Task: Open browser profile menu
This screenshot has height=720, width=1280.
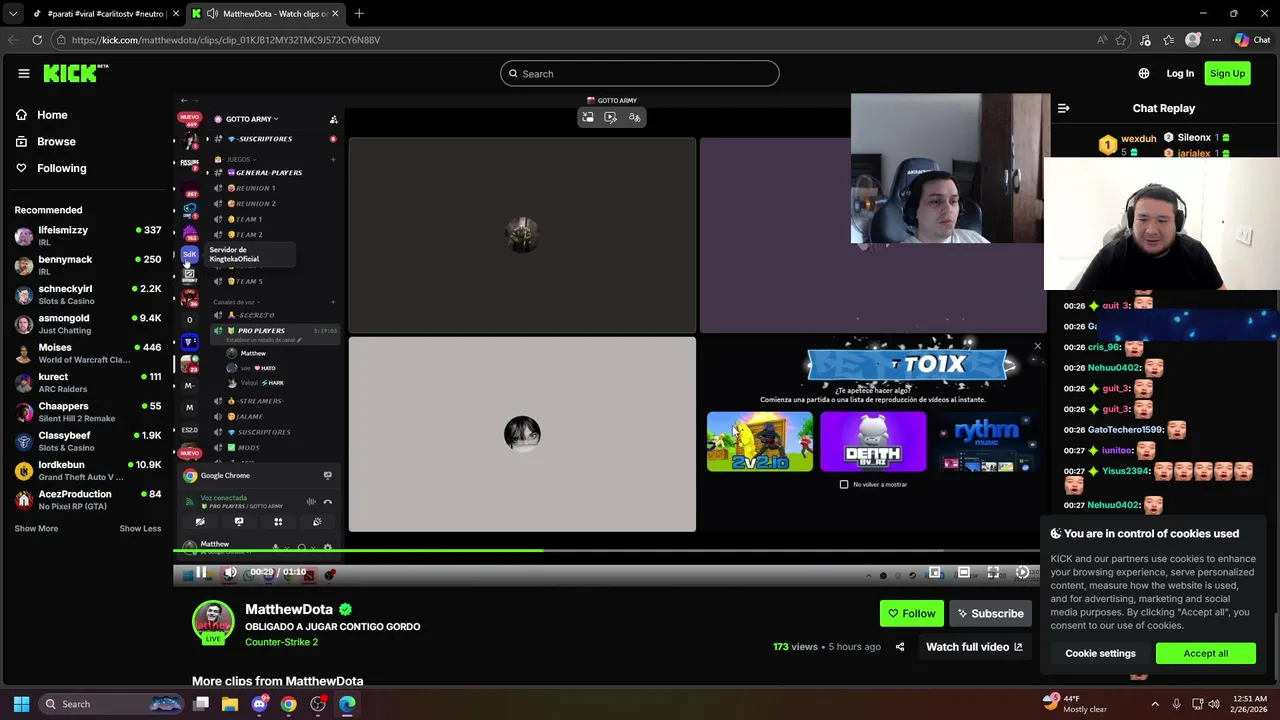Action: pos(1193,40)
